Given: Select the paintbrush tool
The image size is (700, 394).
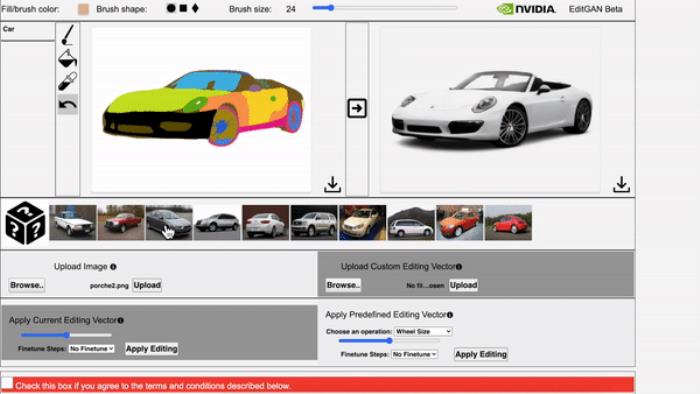Looking at the screenshot, I should [67, 35].
